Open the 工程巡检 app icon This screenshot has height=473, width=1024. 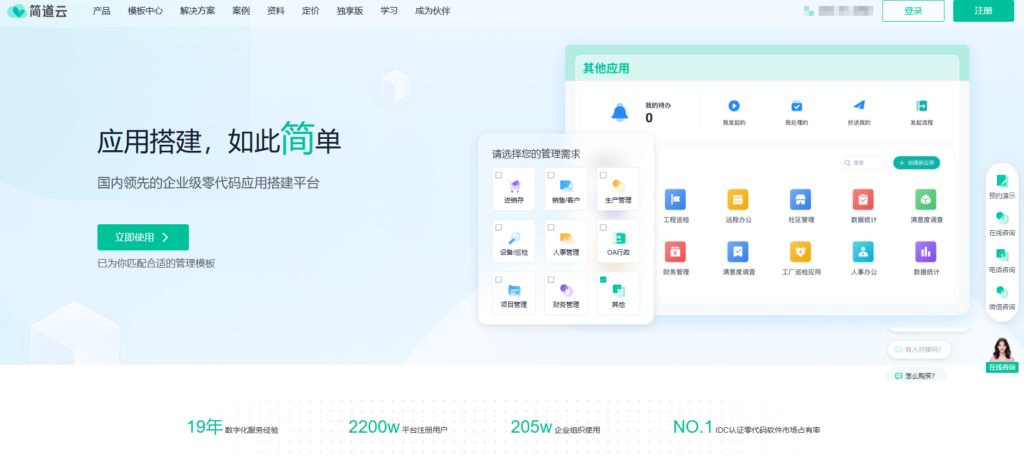tap(676, 198)
